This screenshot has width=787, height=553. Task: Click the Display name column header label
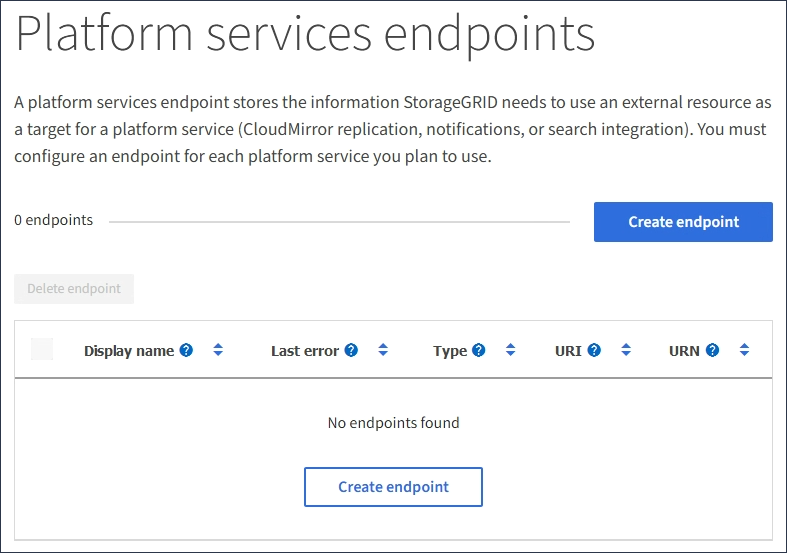point(129,351)
